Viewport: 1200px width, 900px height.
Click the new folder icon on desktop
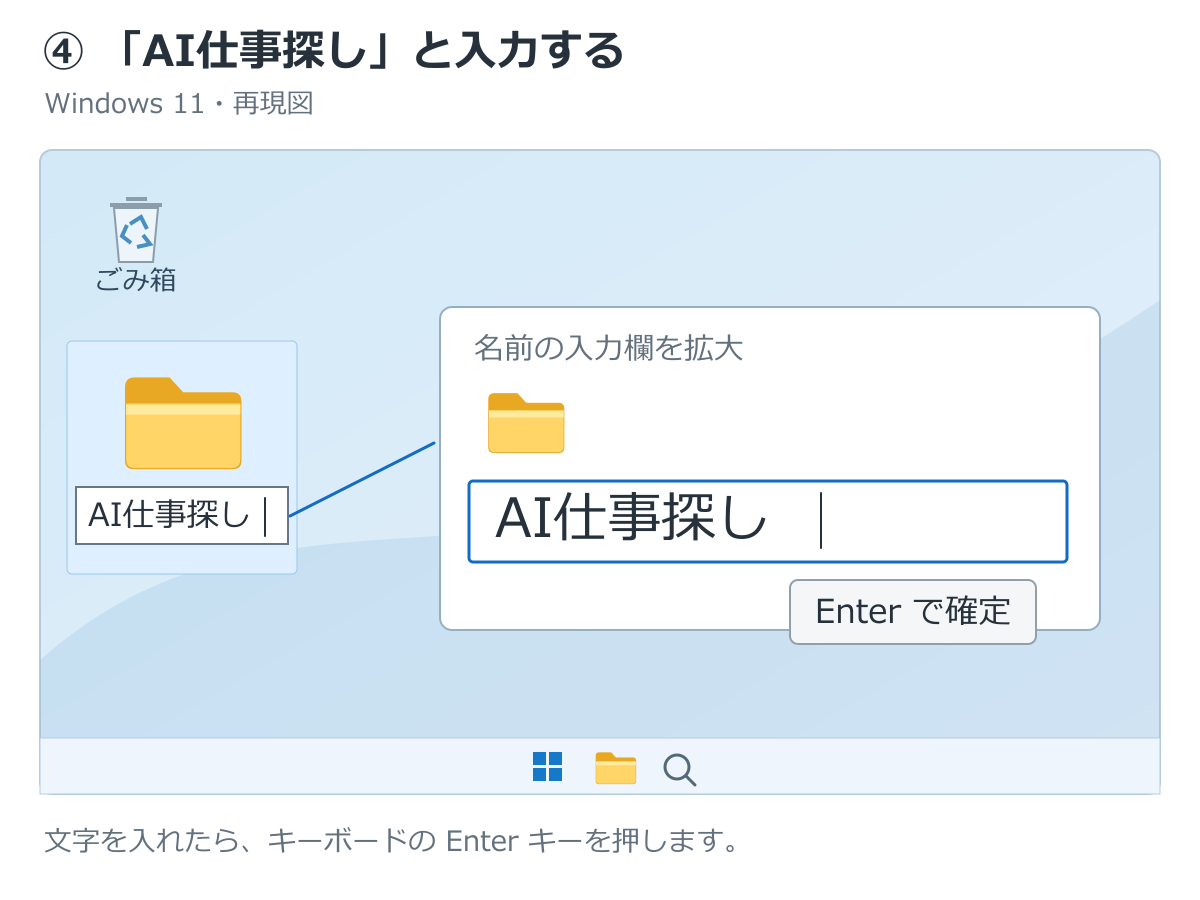[x=183, y=422]
